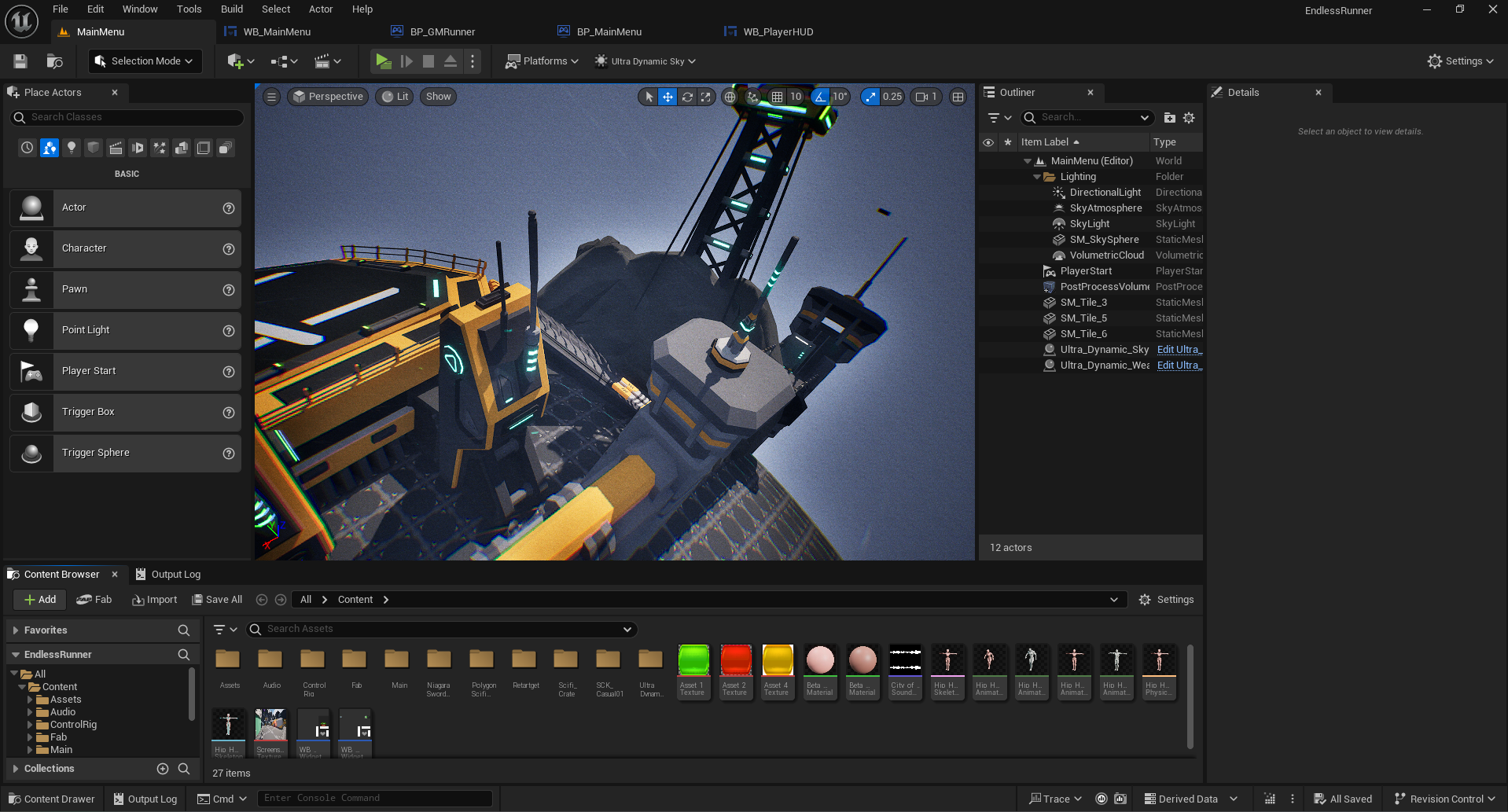Save the current level with disk icon

click(x=20, y=61)
